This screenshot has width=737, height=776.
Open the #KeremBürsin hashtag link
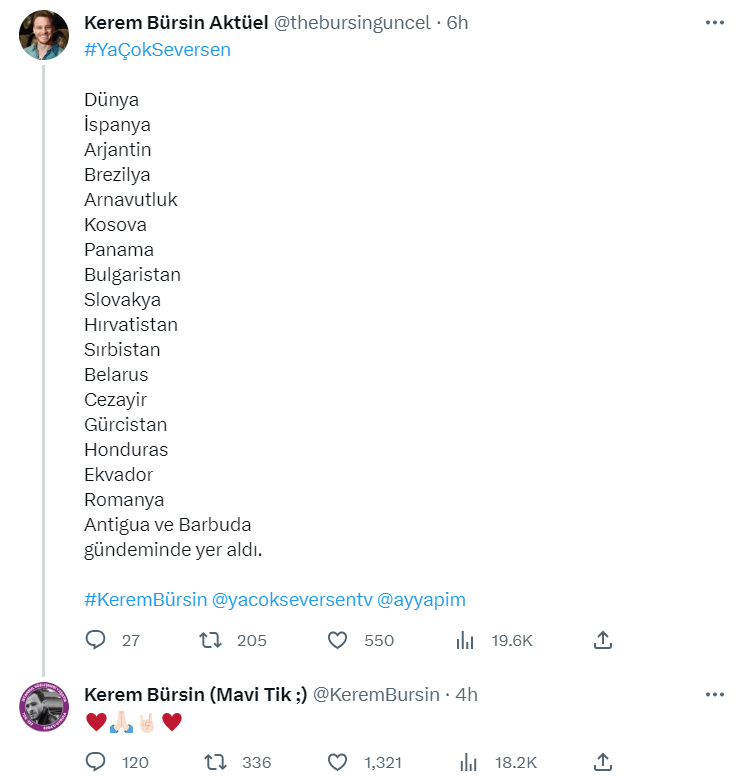click(x=145, y=600)
